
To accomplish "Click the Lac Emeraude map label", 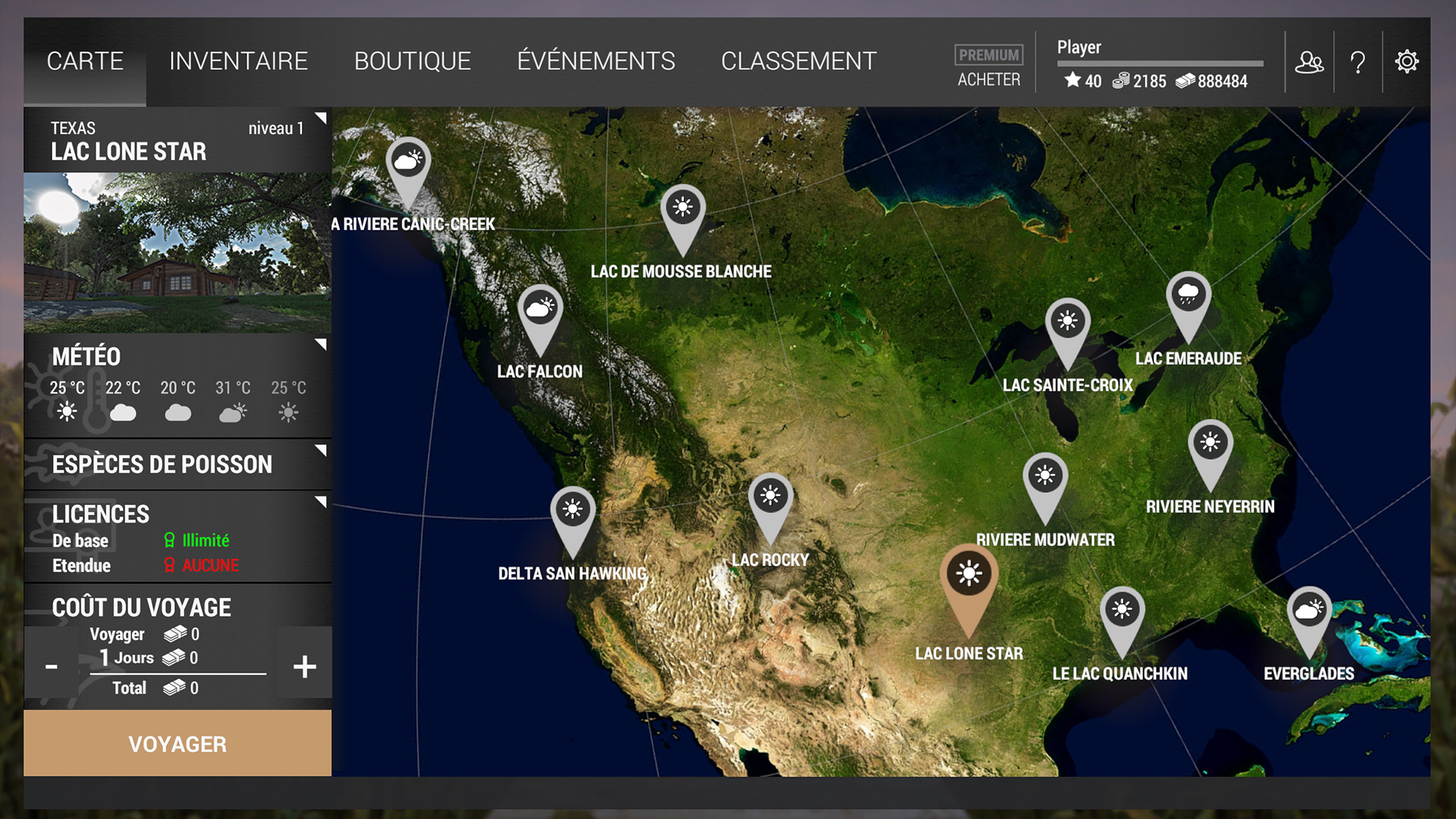I will 1188,359.
